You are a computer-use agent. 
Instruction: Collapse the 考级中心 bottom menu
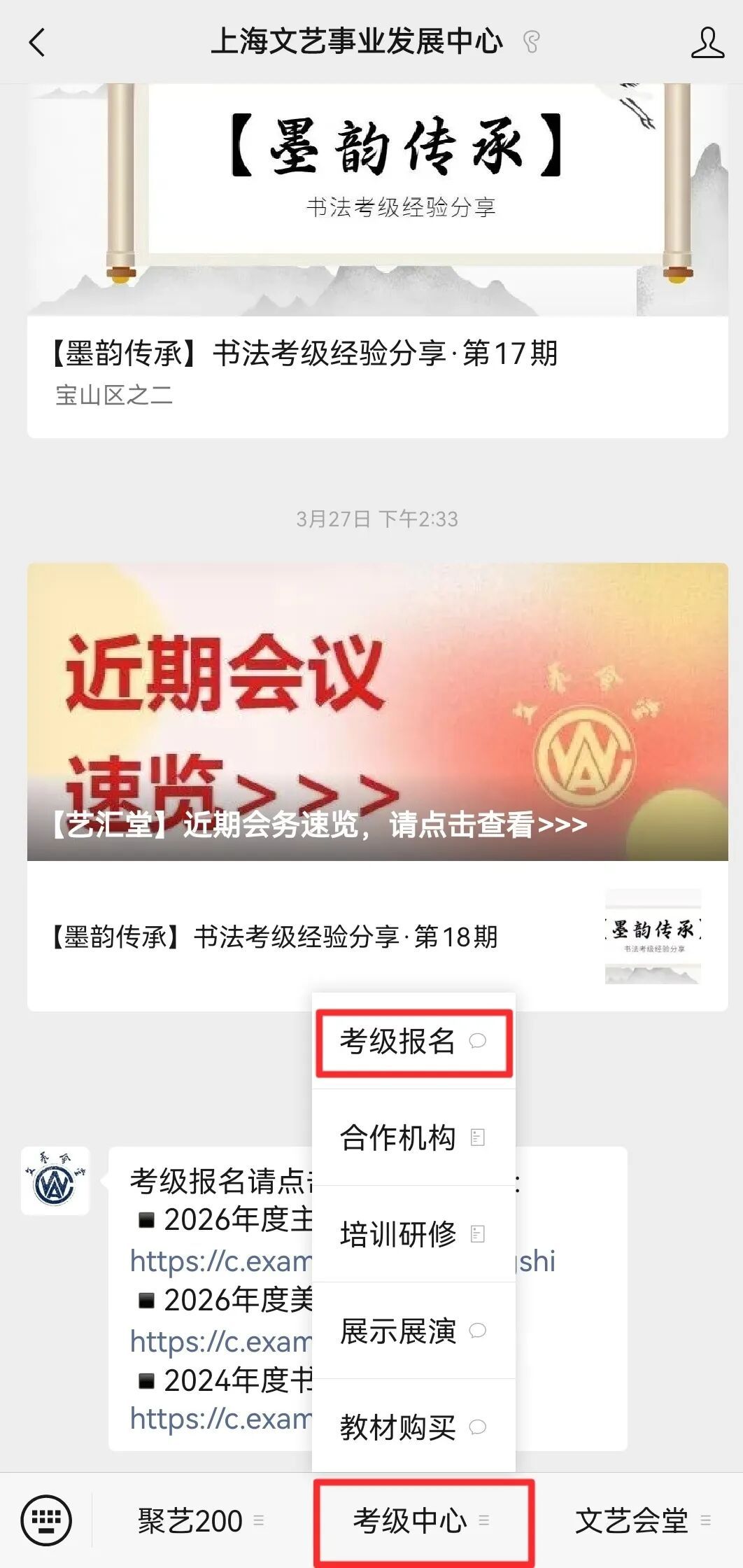(x=423, y=1520)
